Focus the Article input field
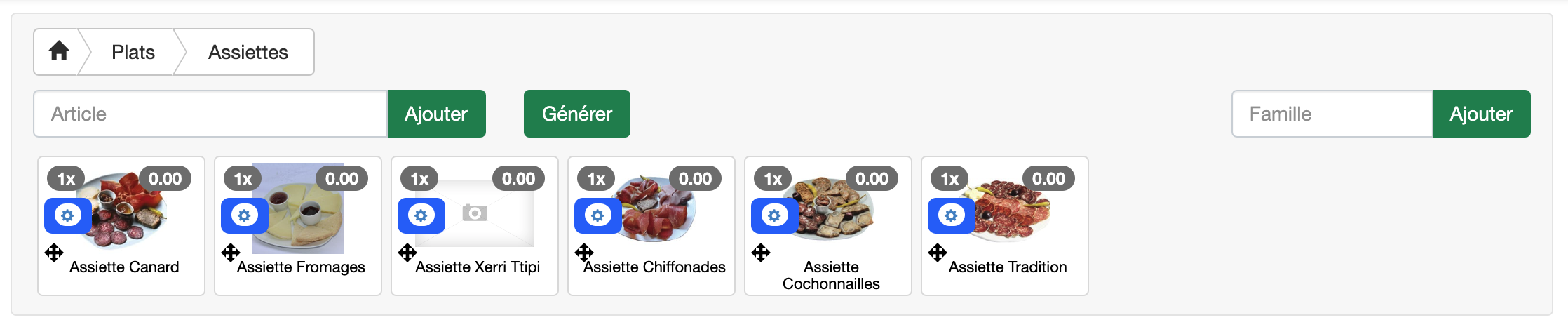 point(210,114)
